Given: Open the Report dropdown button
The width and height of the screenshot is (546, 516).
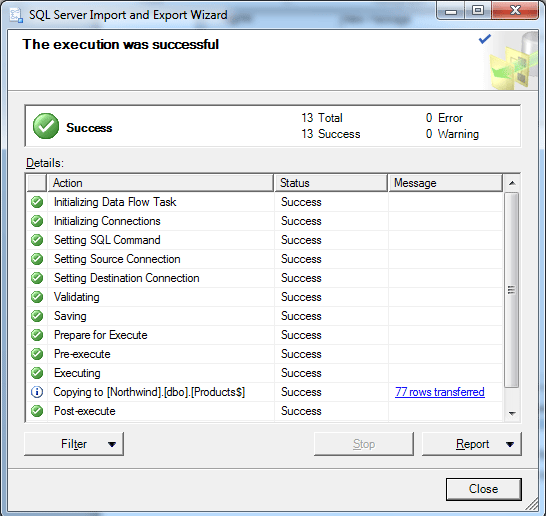Looking at the screenshot, I should point(472,444).
